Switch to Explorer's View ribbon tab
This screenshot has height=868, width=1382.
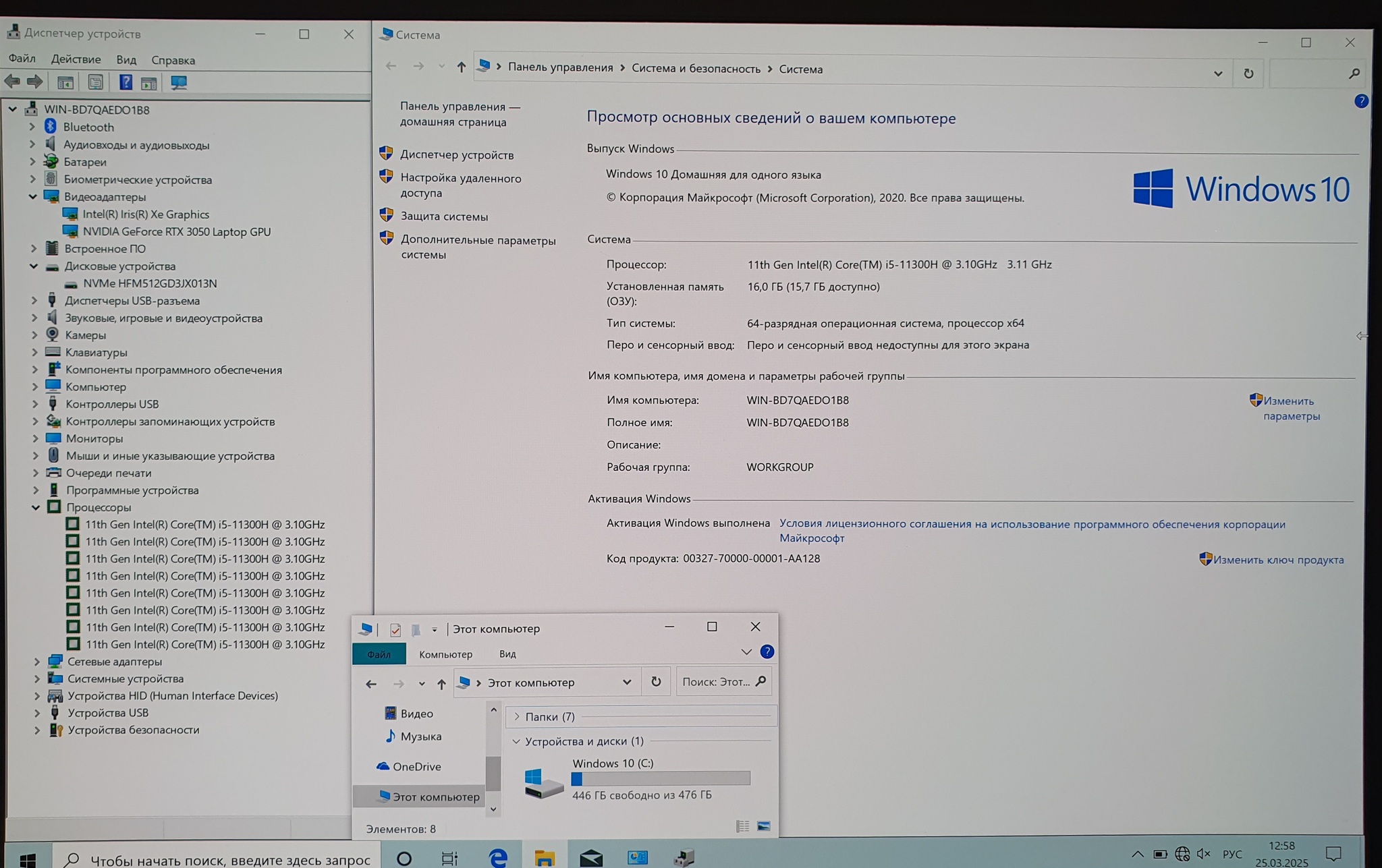coord(507,654)
